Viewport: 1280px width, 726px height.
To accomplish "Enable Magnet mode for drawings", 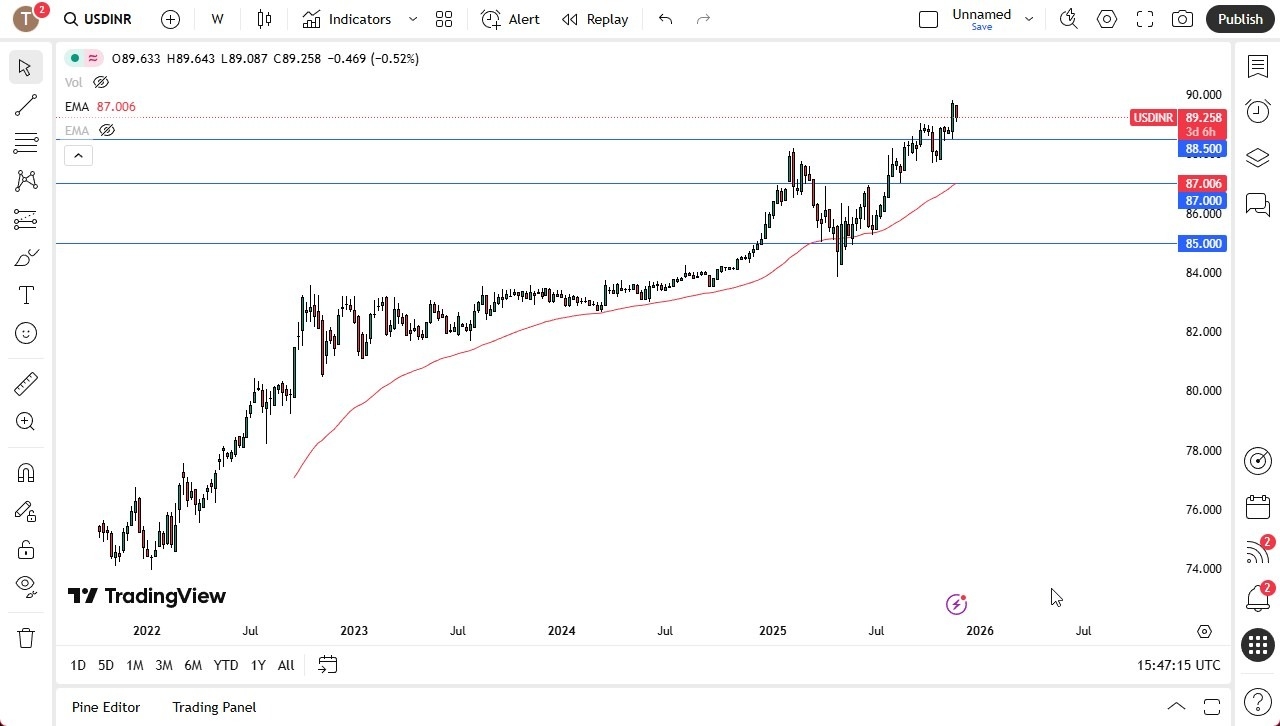I will (25, 472).
